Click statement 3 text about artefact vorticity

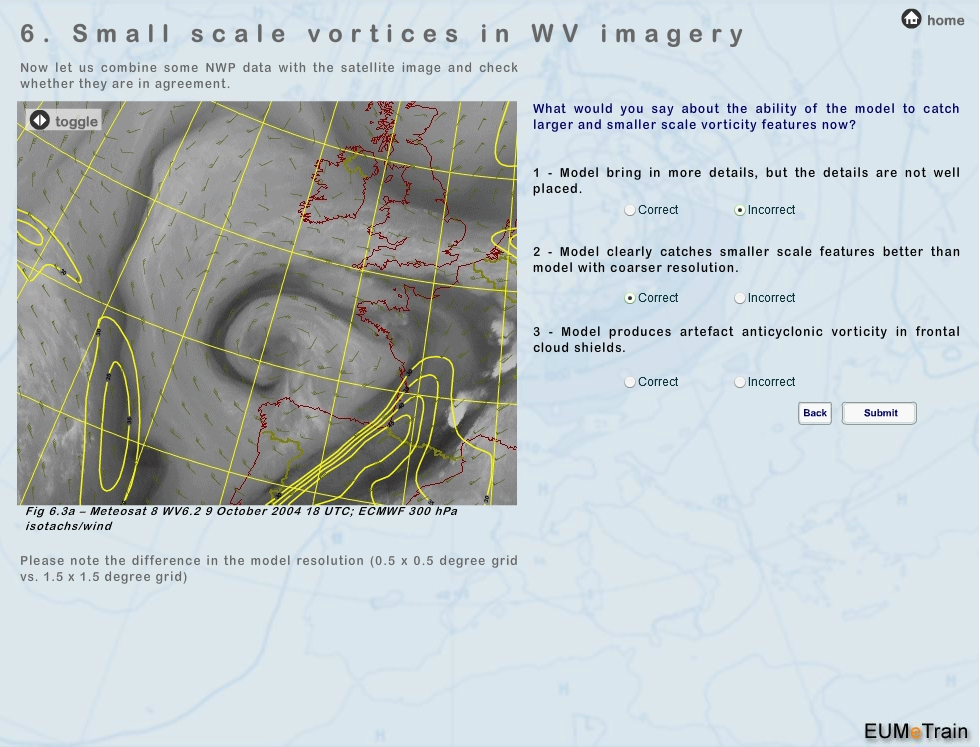[x=746, y=339]
